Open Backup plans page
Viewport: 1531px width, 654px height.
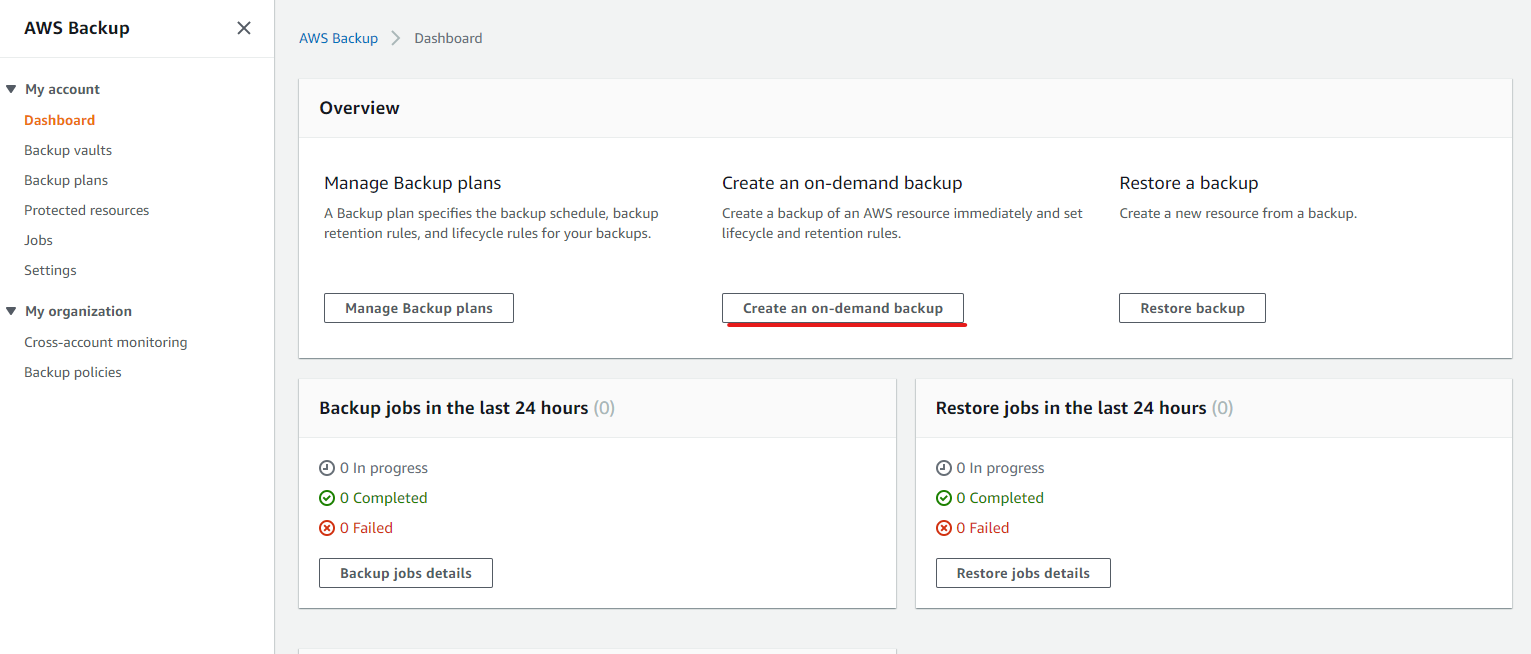coord(66,180)
